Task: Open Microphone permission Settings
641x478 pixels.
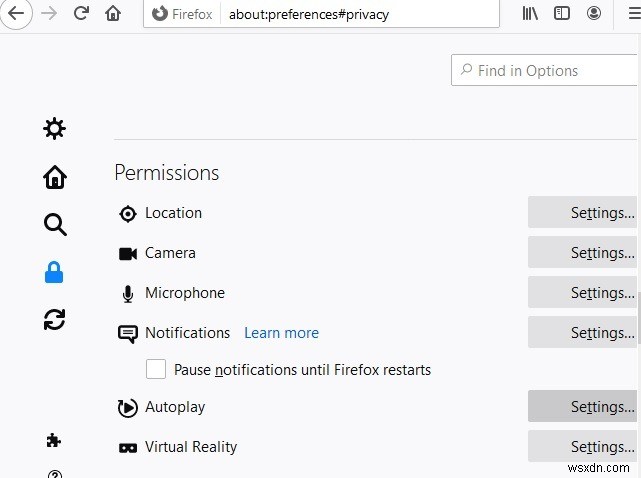Action: [x=582, y=293]
